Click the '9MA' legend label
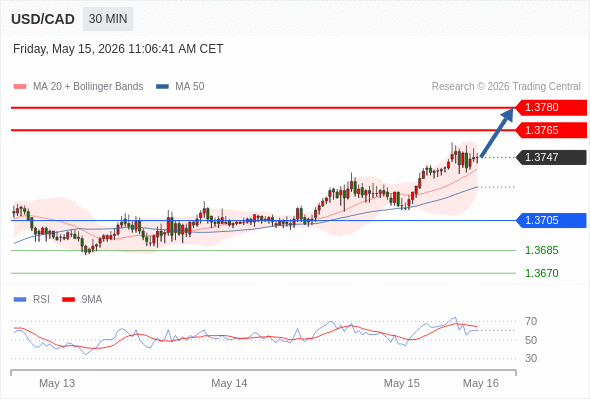590x400 pixels. (x=92, y=300)
